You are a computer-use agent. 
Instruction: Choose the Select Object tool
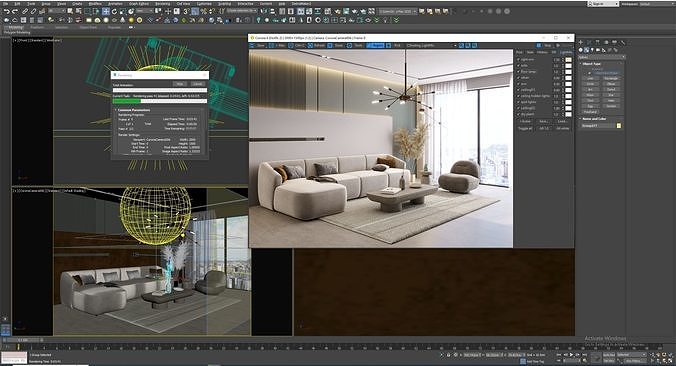coord(69,11)
